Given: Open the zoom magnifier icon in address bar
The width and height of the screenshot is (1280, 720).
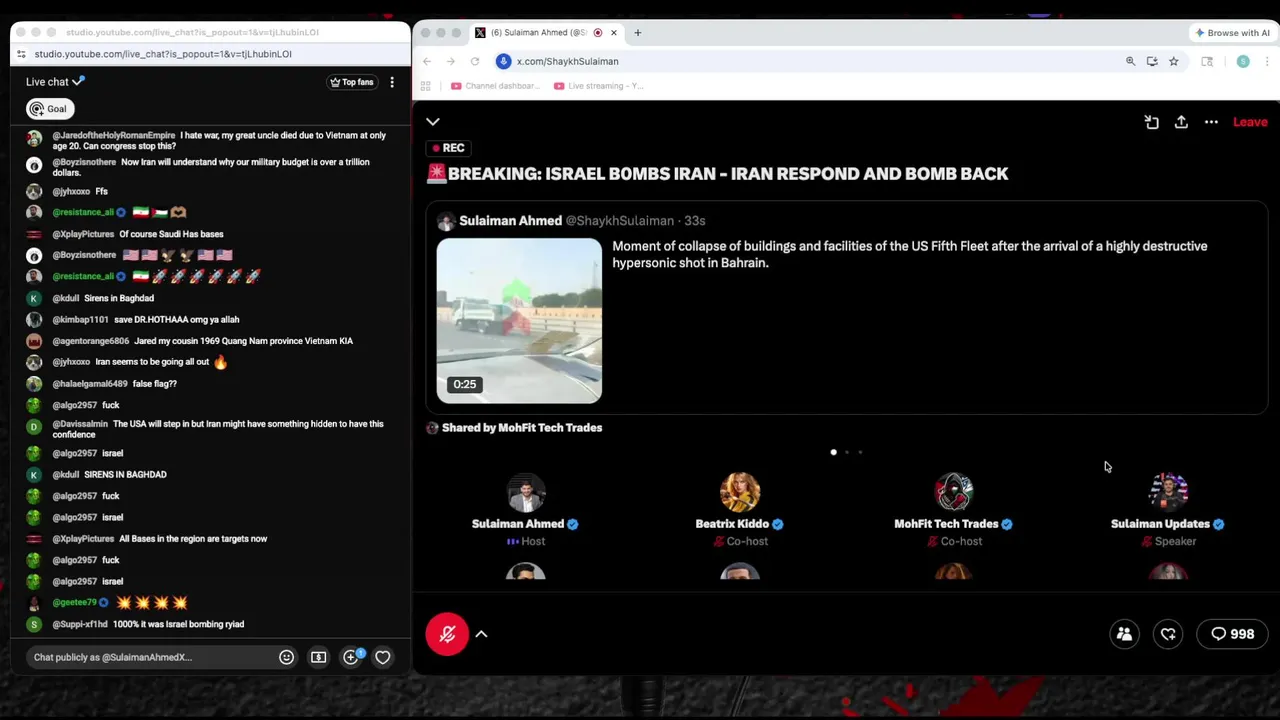Looking at the screenshot, I should [1130, 61].
